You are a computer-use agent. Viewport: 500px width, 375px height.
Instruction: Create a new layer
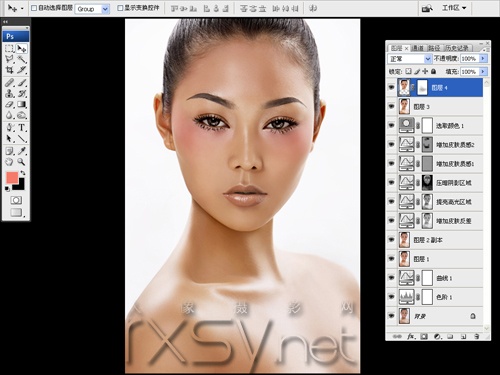tap(463, 337)
